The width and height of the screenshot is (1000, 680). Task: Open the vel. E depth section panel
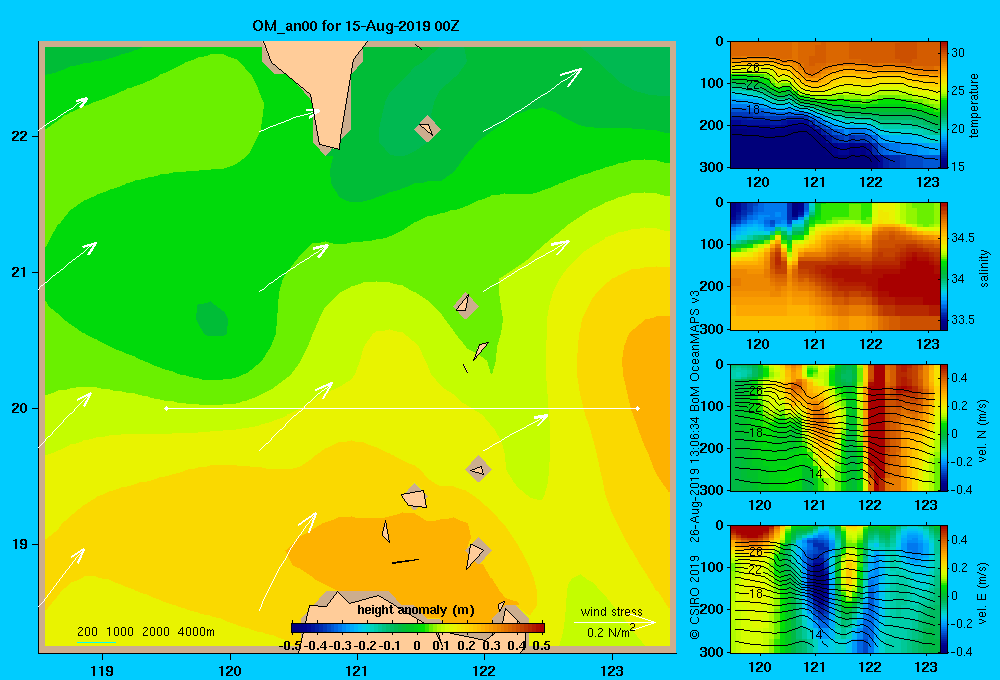pyautogui.click(x=834, y=589)
